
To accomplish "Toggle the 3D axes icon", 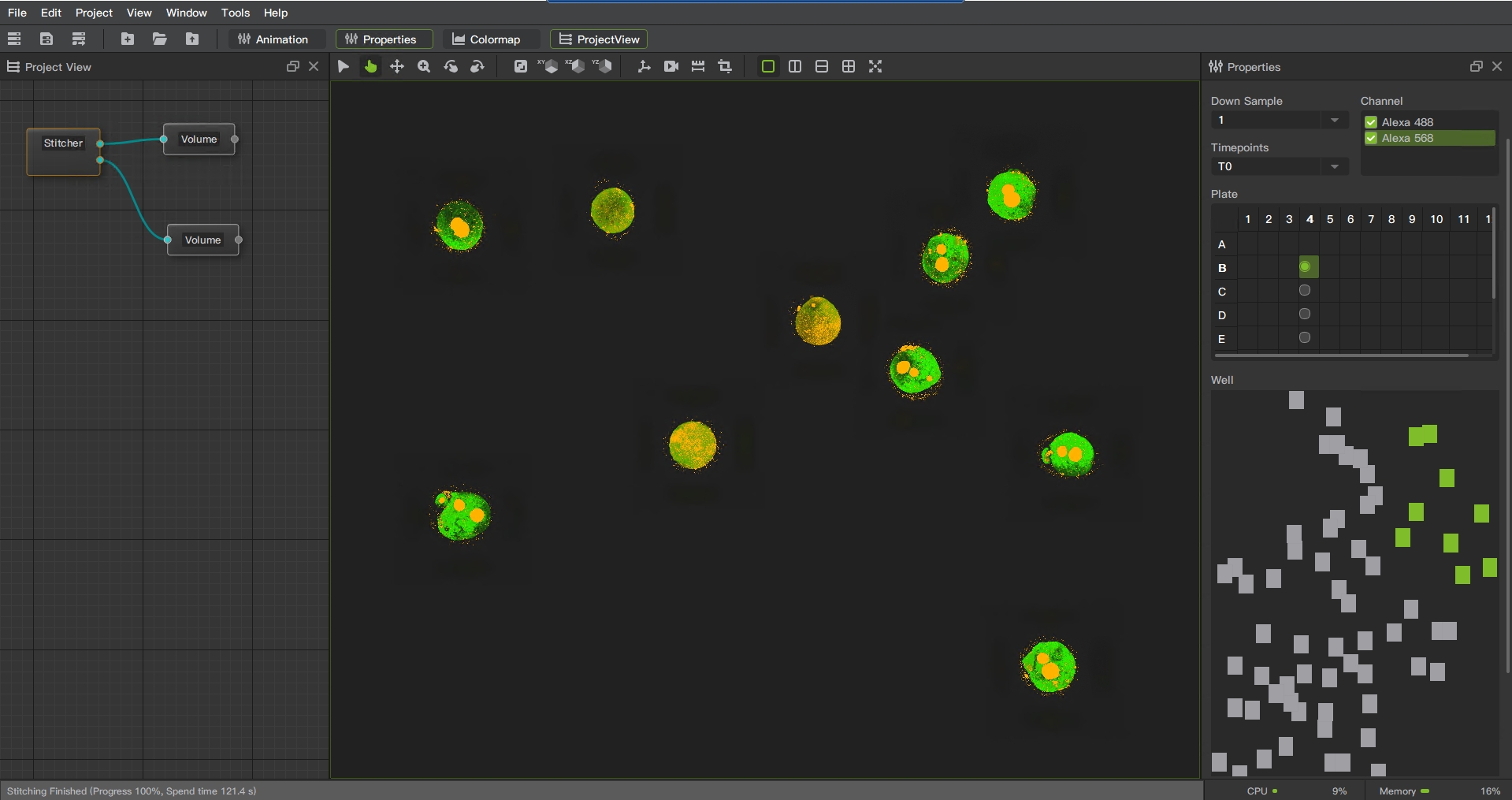I will [645, 66].
